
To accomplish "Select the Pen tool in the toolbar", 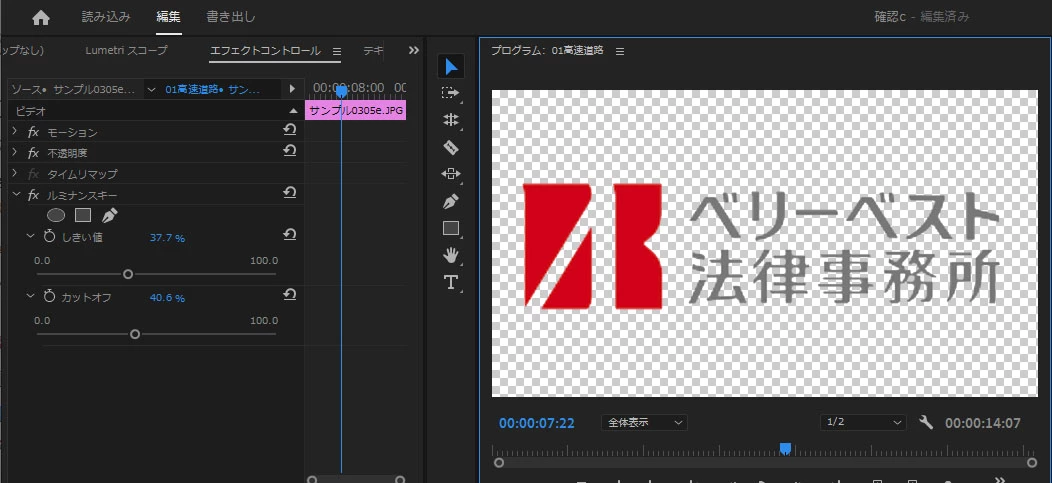I will point(450,201).
